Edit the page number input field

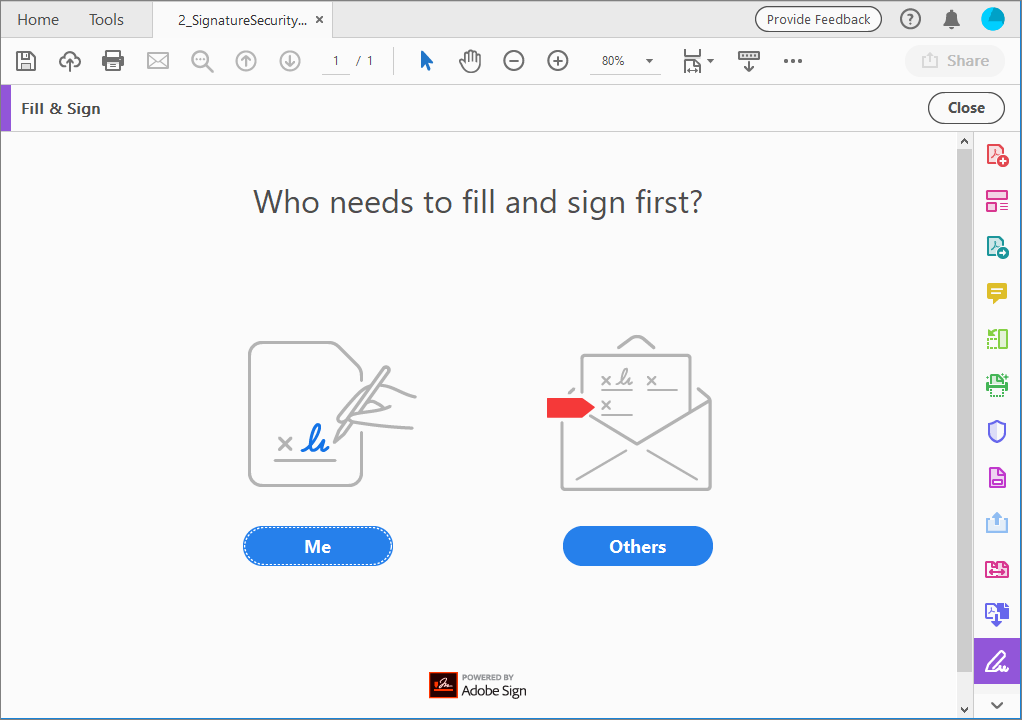336,61
